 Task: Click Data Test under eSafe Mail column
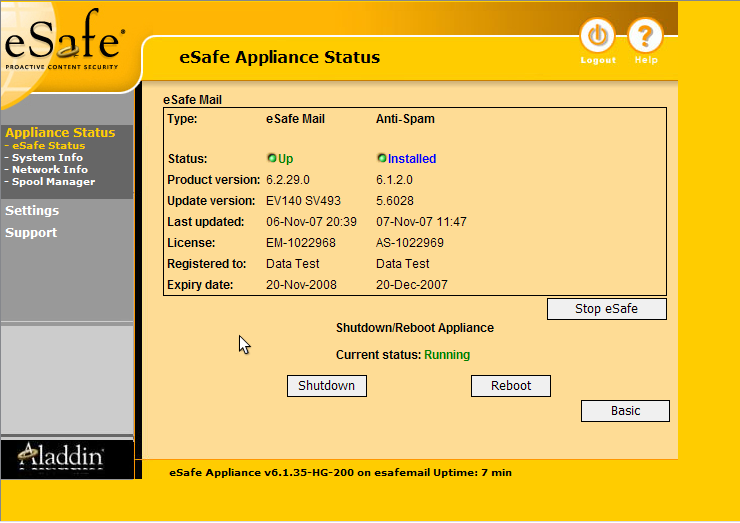tap(293, 263)
